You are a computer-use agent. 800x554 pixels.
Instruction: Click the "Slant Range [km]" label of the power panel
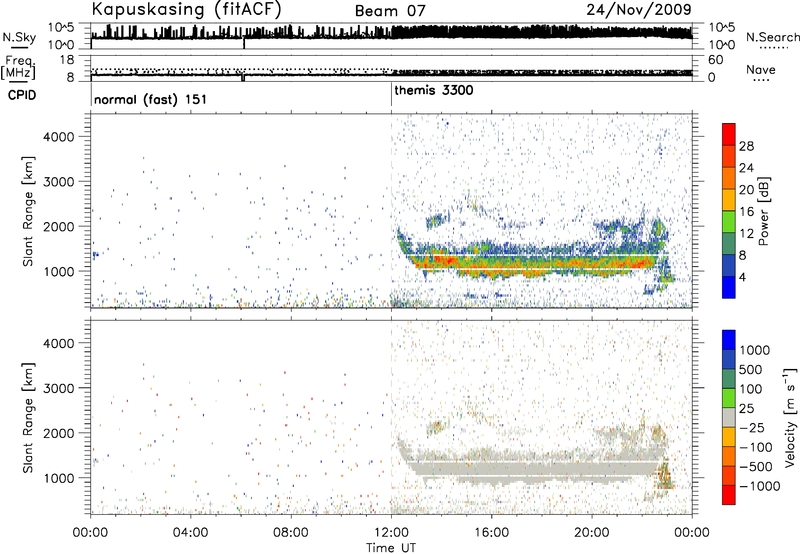click(x=28, y=211)
